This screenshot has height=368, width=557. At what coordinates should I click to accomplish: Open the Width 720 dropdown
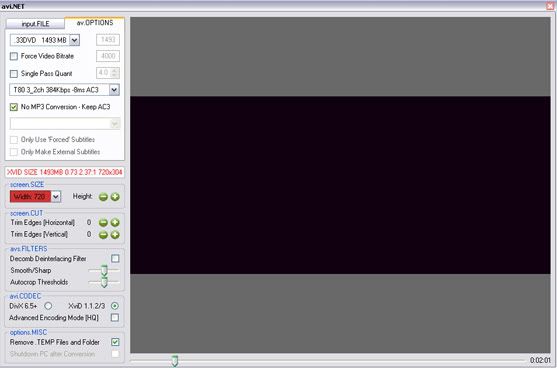click(x=56, y=196)
